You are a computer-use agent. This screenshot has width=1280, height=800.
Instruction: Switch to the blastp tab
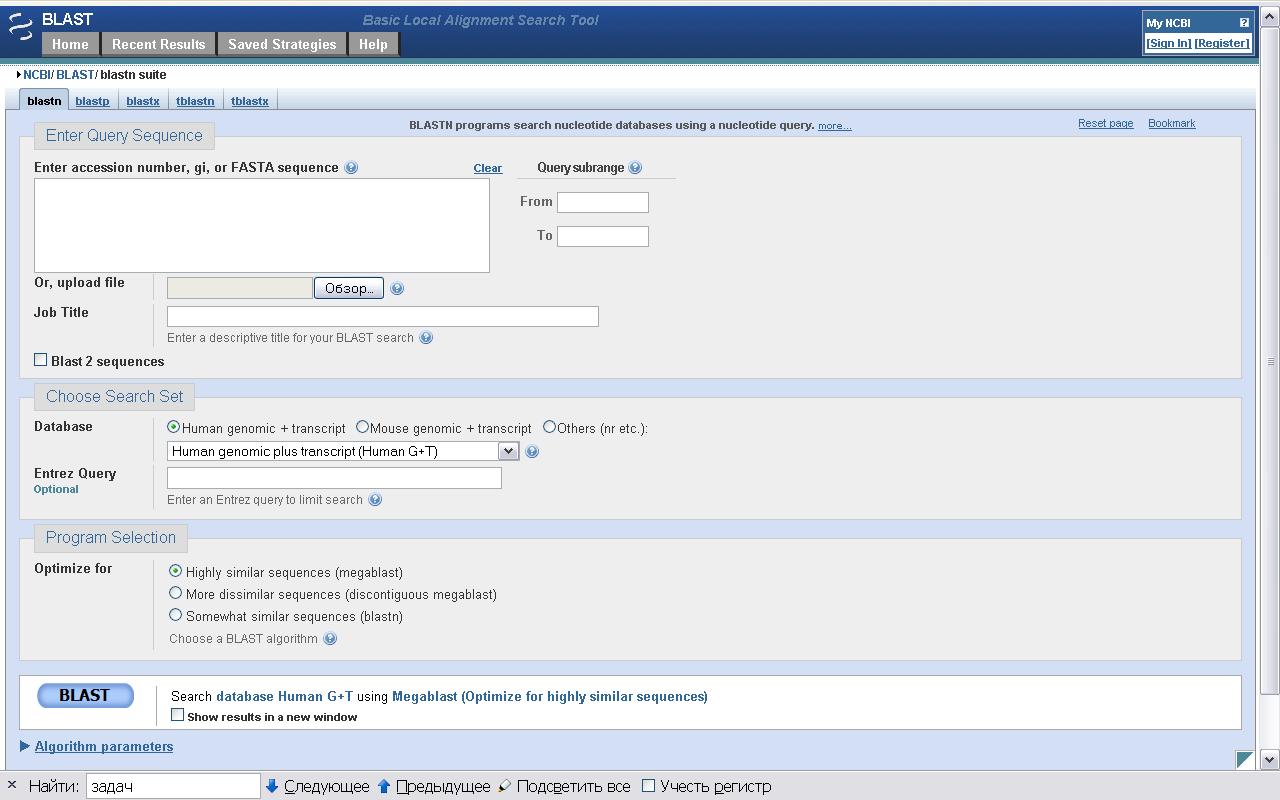pyautogui.click(x=92, y=101)
